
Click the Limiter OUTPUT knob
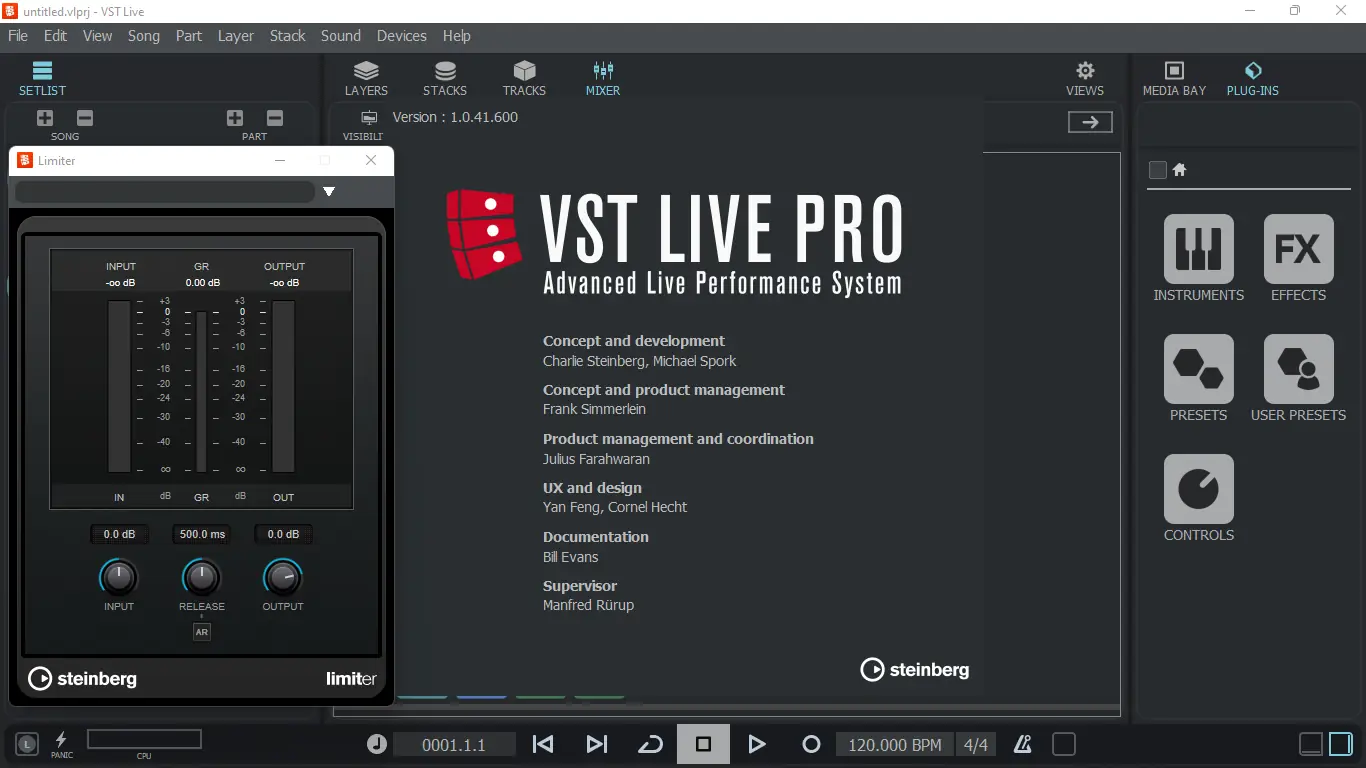pos(283,577)
